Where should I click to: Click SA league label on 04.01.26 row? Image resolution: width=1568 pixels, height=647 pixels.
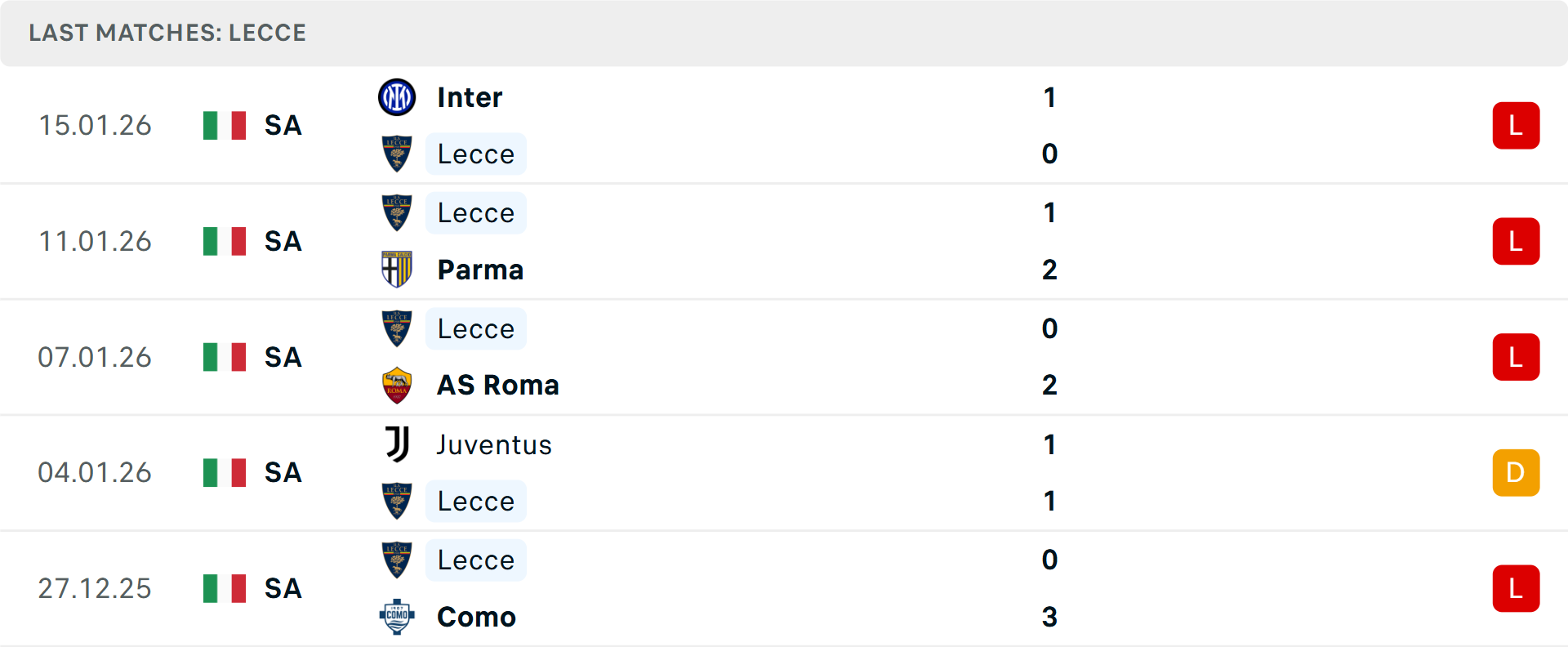point(283,473)
